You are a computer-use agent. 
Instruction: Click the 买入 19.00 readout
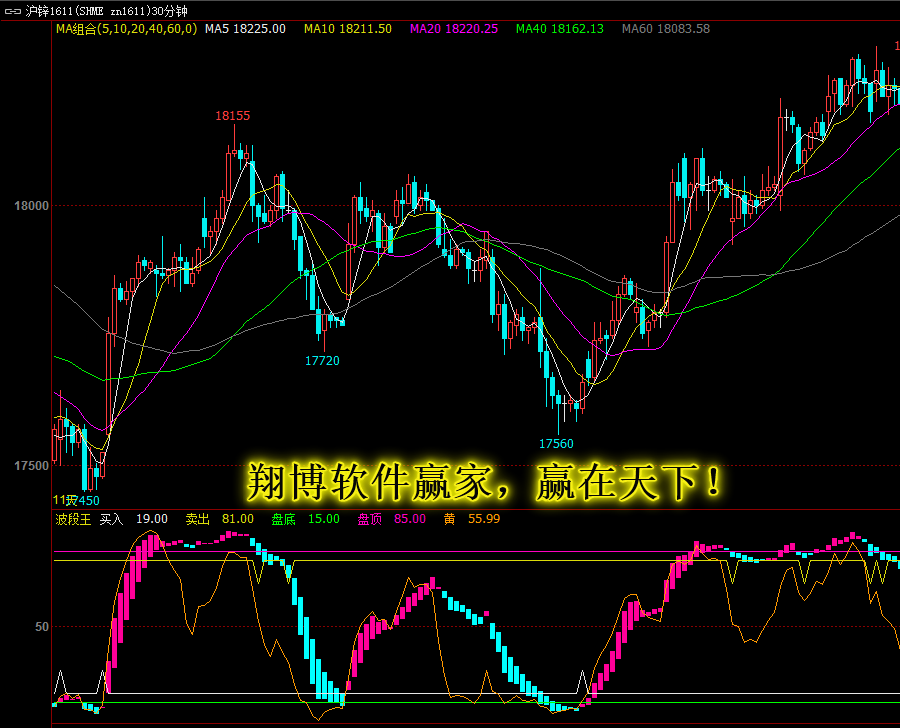134,519
